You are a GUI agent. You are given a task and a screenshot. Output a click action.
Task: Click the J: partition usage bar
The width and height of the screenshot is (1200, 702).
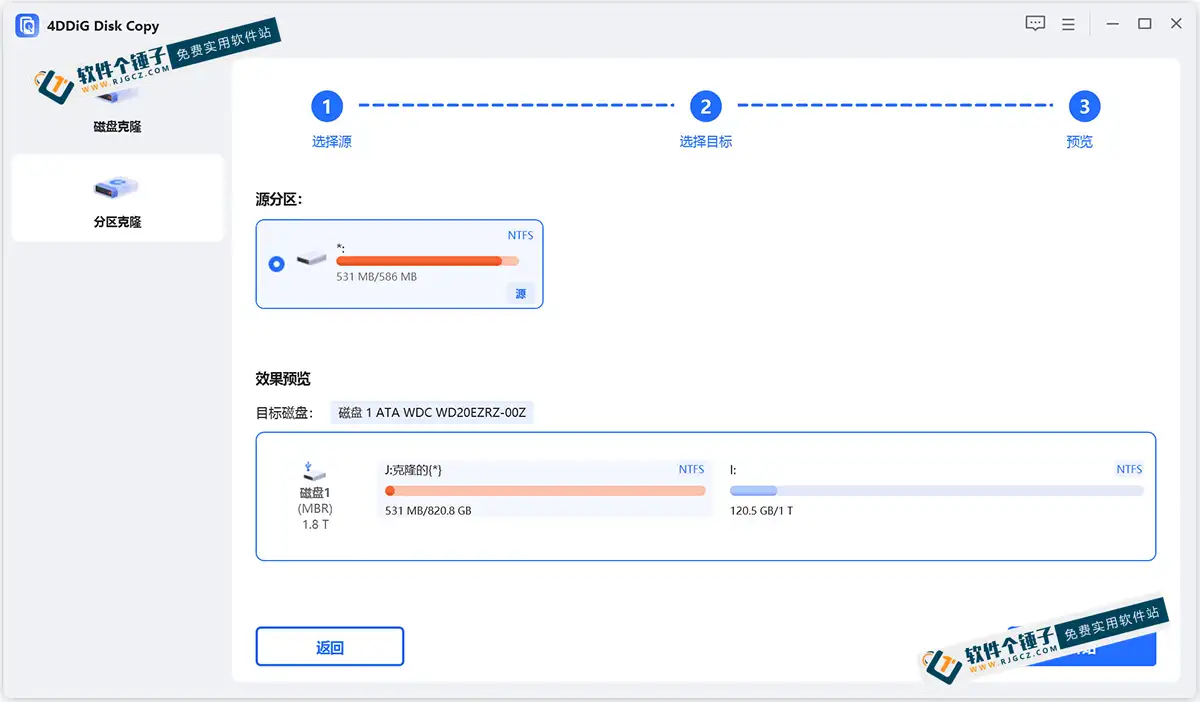click(545, 491)
